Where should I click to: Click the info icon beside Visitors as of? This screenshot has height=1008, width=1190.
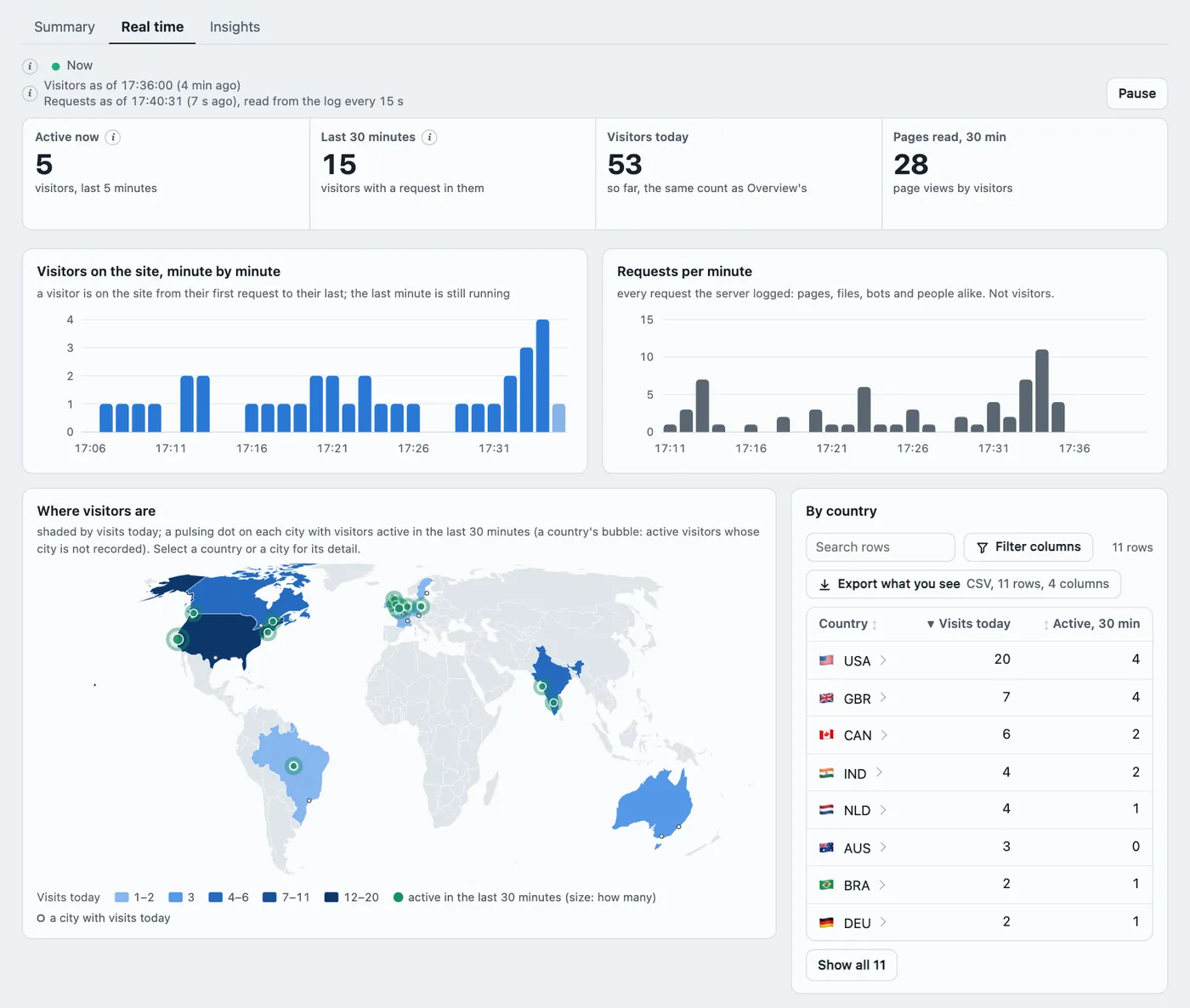pos(30,93)
